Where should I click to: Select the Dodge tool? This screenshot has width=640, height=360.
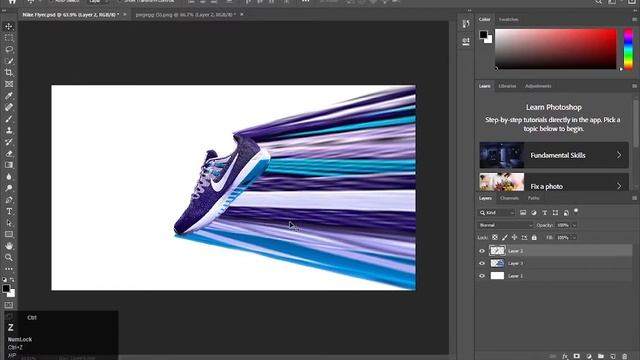[x=9, y=188]
